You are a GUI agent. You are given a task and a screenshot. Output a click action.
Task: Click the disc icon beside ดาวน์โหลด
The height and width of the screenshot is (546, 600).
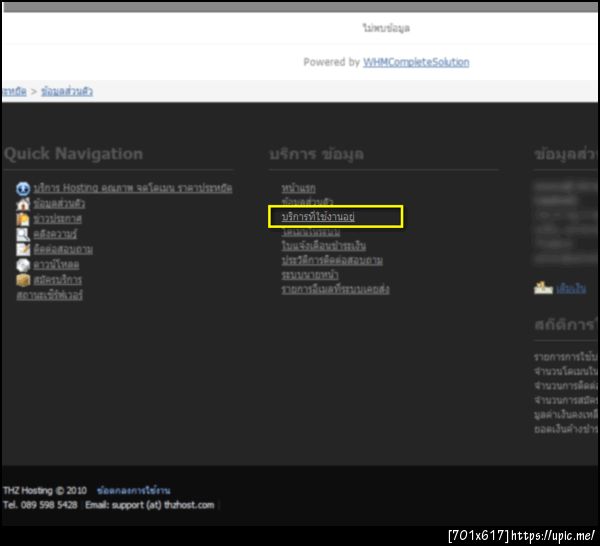point(23,265)
